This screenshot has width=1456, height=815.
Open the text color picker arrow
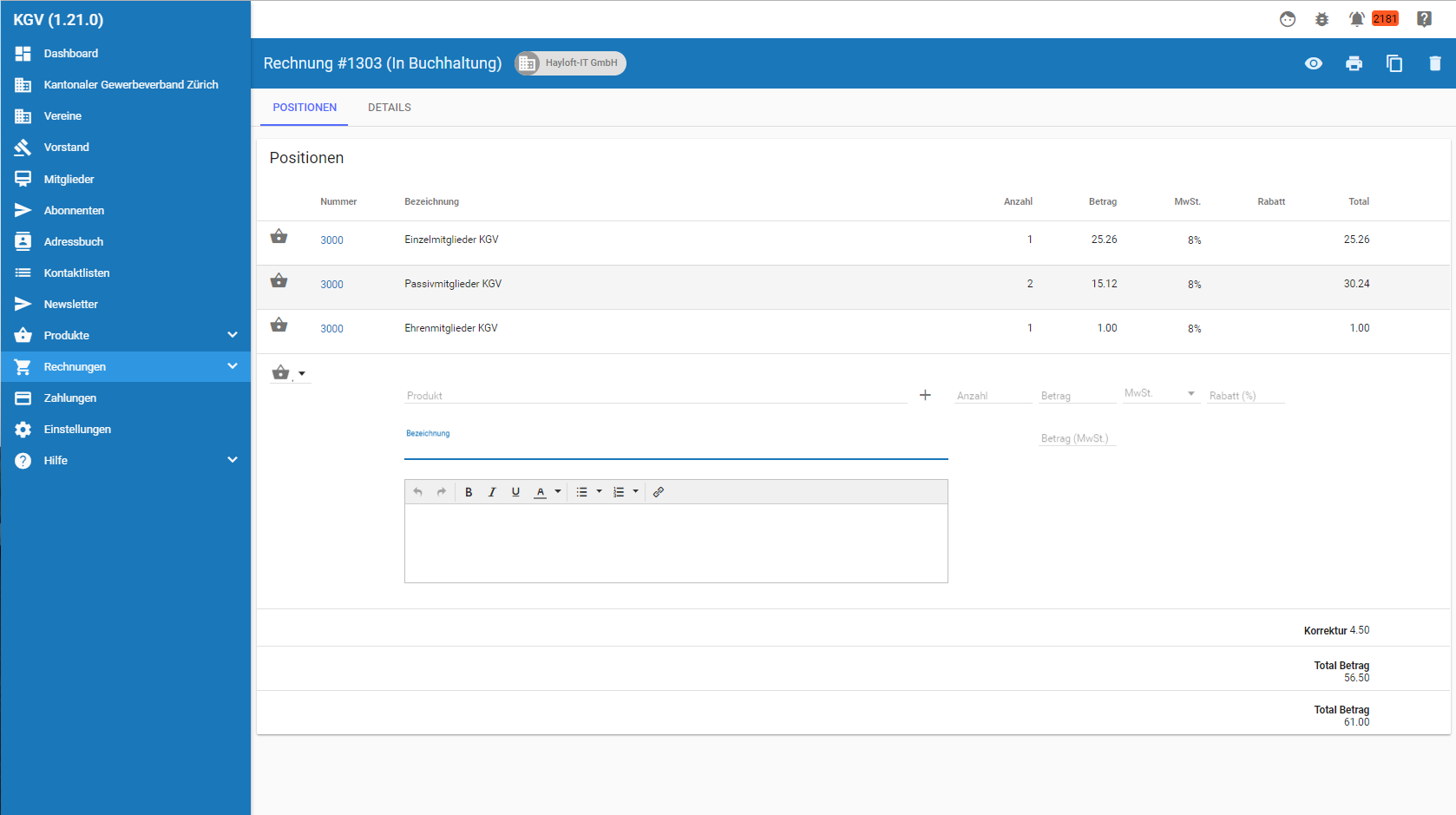click(x=558, y=492)
